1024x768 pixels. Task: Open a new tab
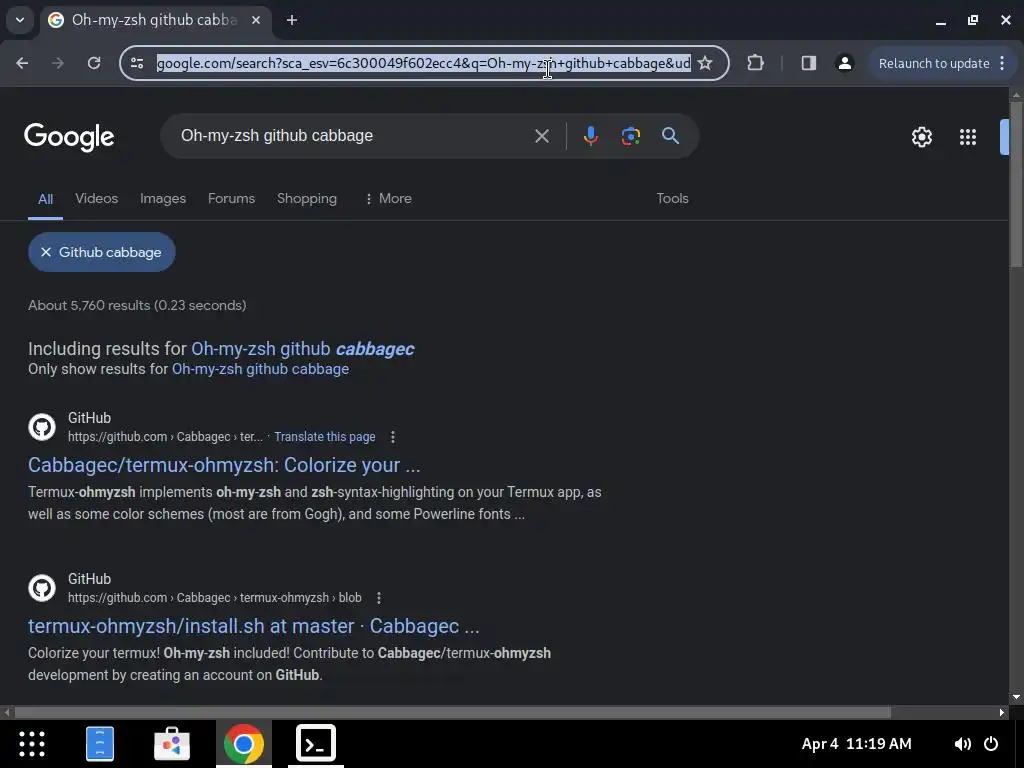pyautogui.click(x=292, y=20)
